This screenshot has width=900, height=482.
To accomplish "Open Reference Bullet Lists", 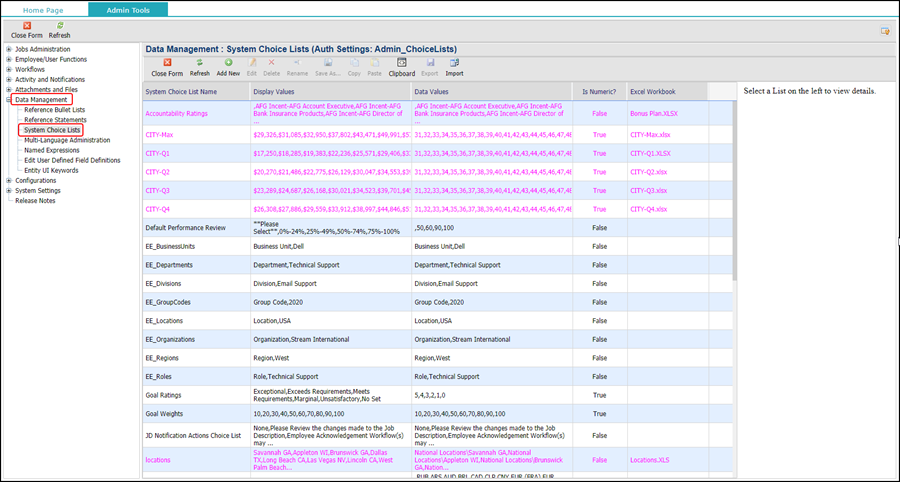I will pyautogui.click(x=54, y=110).
